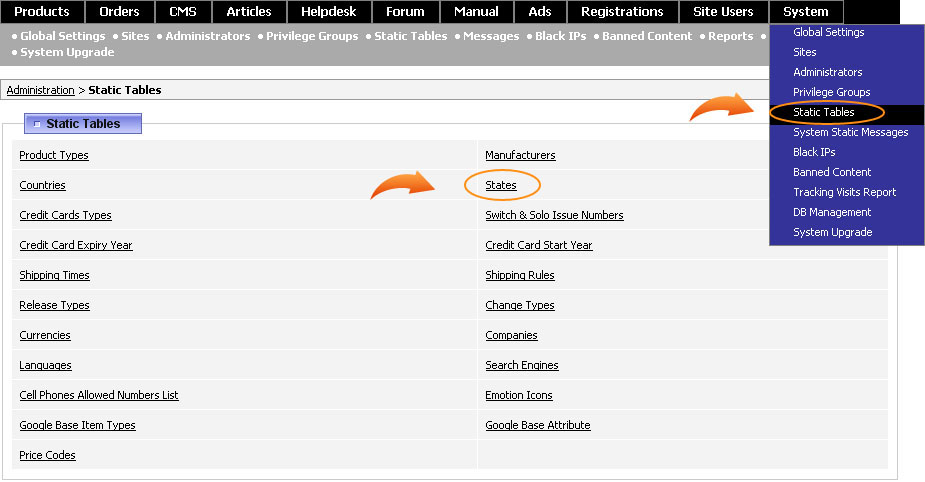
Task: Open the Credit Card Start Year link
Action: (539, 245)
